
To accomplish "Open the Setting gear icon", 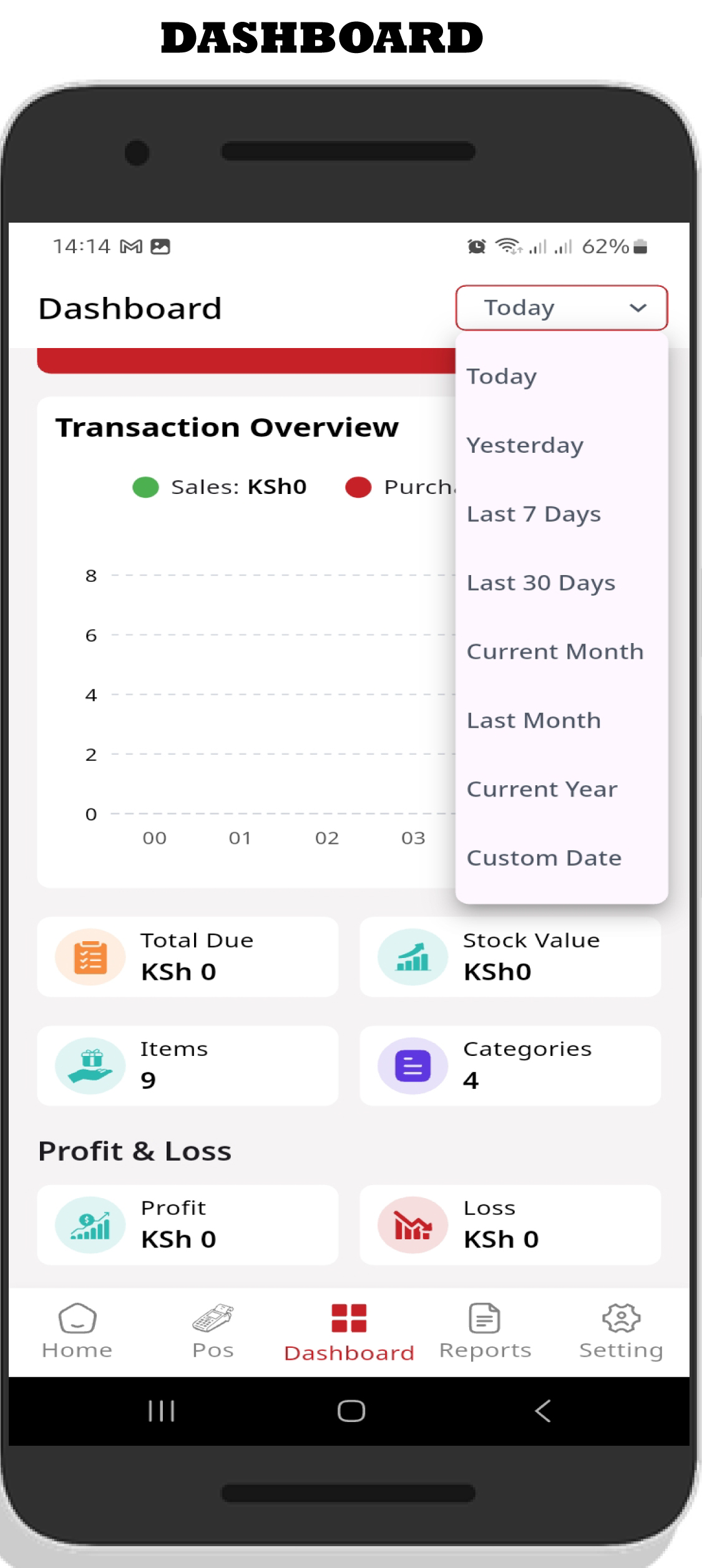I will [x=621, y=1319].
